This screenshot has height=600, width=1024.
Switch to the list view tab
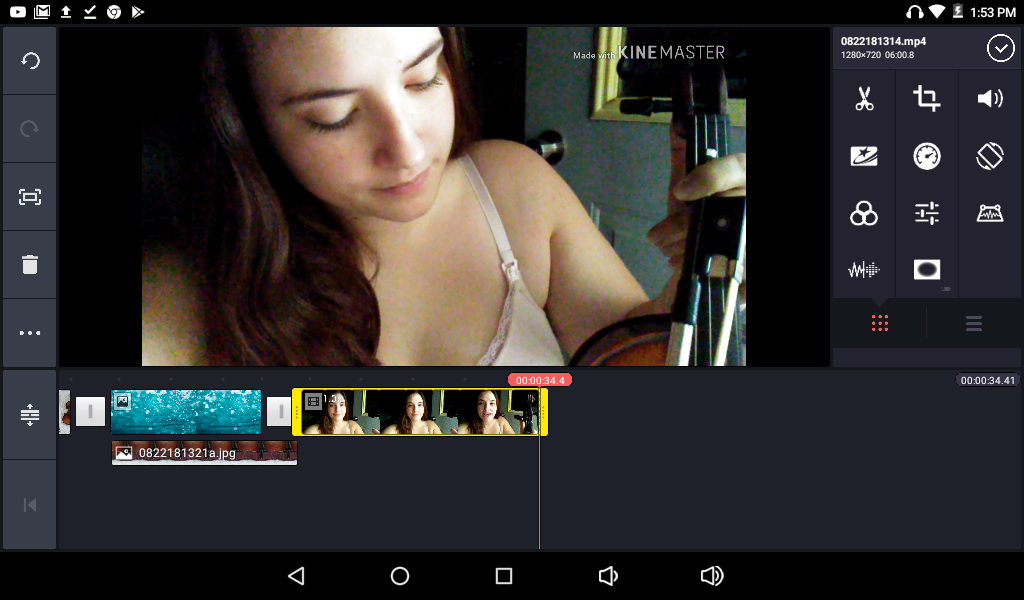974,323
